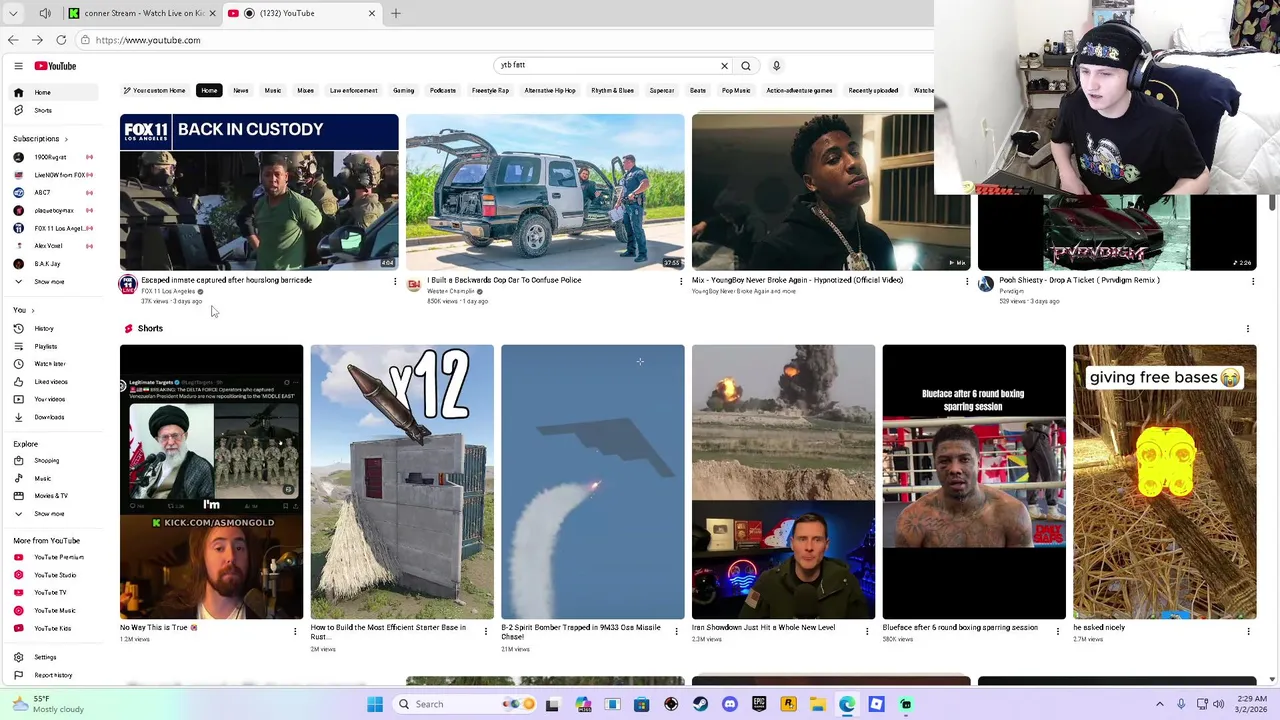Open the Windows Start menu
1280x720 pixels.
(375, 704)
